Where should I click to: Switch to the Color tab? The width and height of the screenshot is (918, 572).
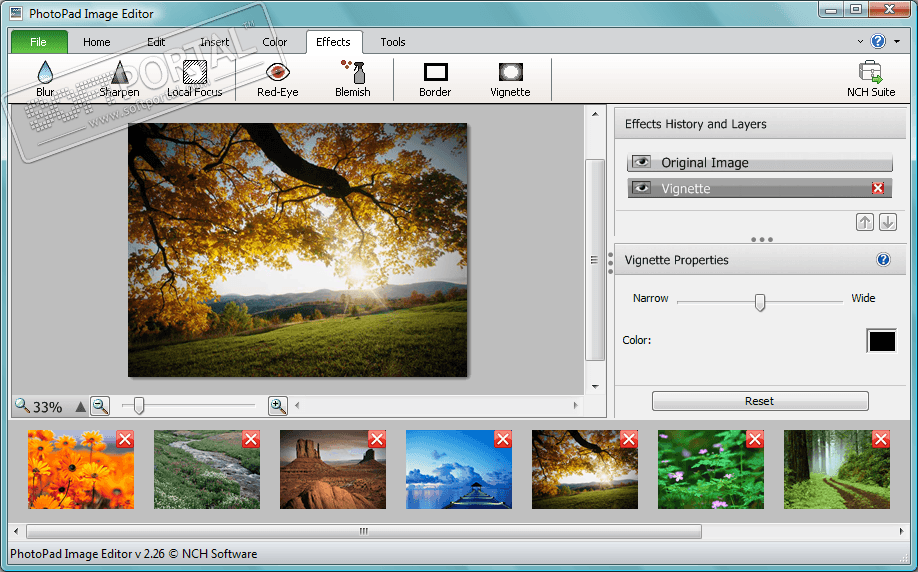tap(275, 42)
